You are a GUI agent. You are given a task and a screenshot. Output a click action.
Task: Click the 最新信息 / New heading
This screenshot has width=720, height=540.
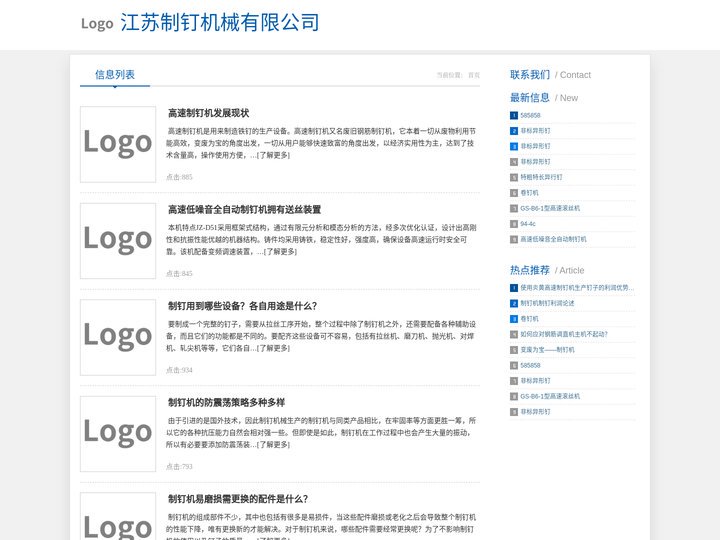coord(544,97)
